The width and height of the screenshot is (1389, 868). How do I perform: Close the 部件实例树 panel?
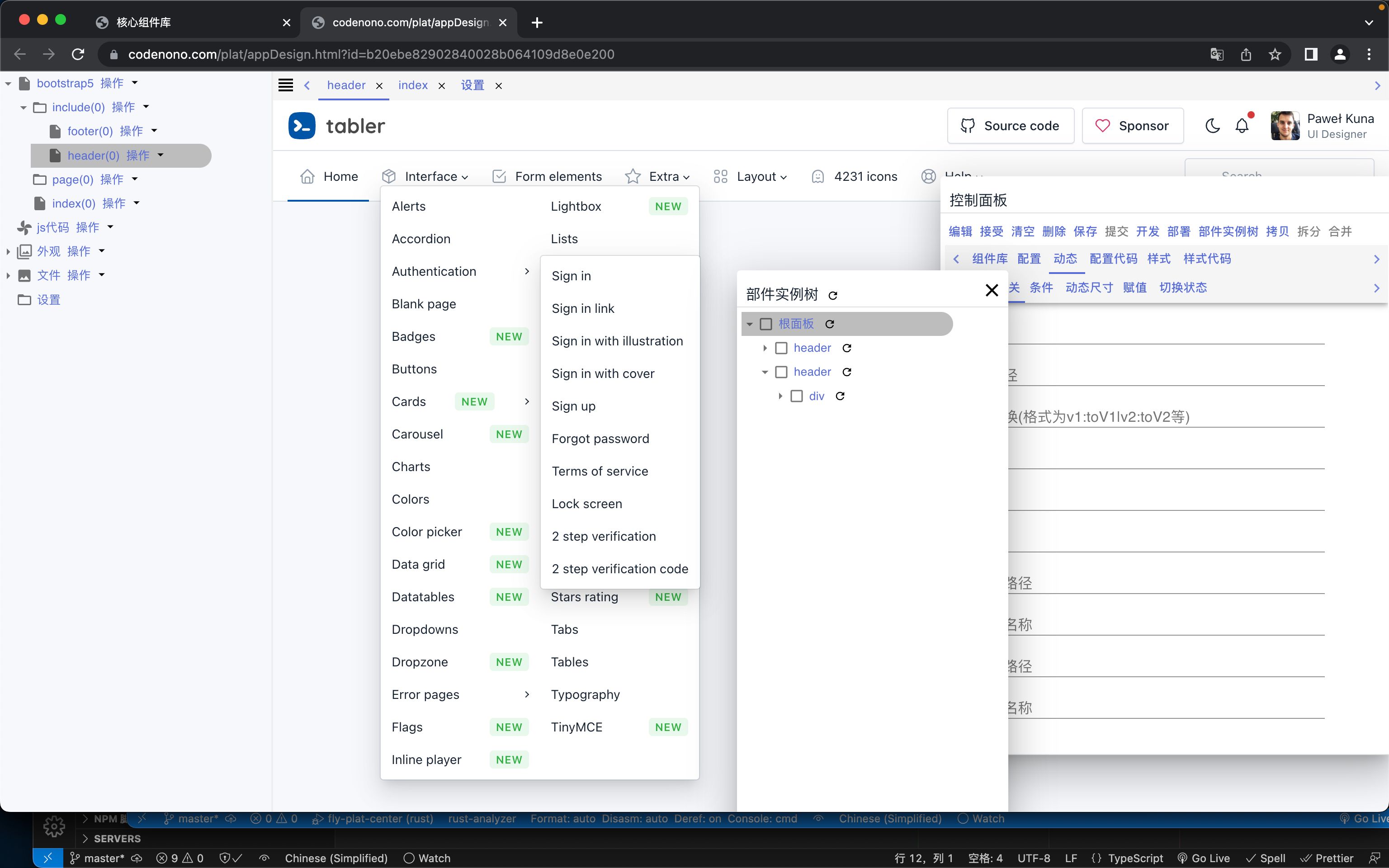pyautogui.click(x=991, y=291)
